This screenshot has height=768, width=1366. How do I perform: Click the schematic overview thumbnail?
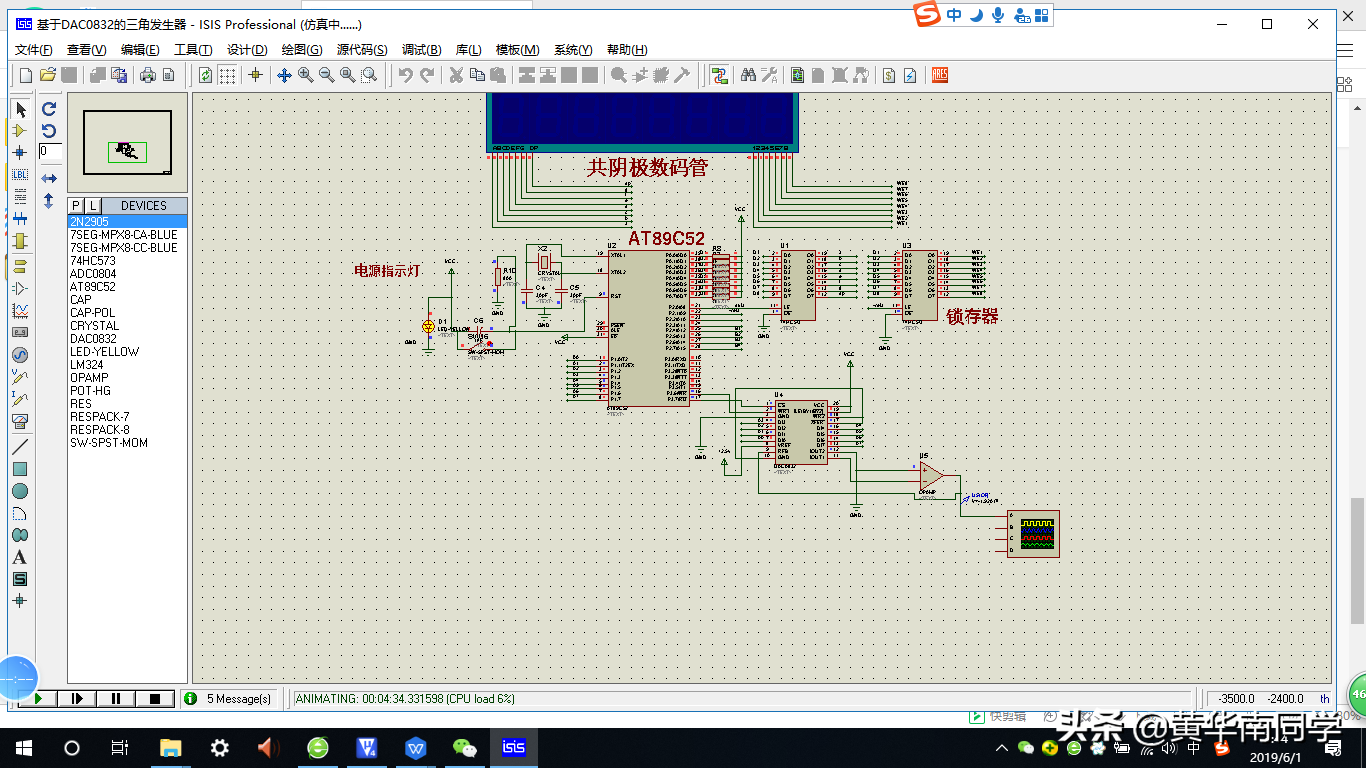click(x=127, y=150)
